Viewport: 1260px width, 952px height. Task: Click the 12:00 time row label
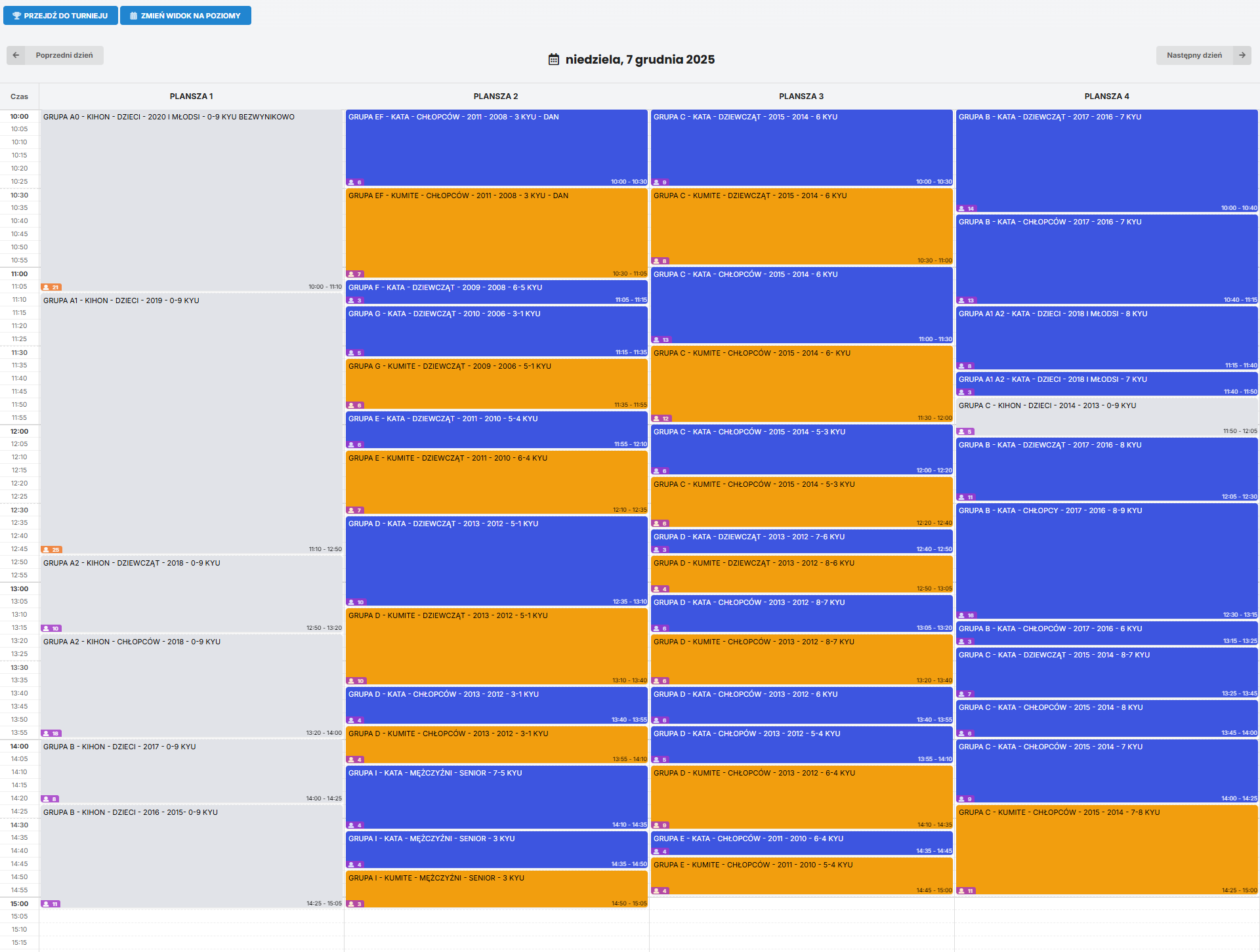coord(20,431)
